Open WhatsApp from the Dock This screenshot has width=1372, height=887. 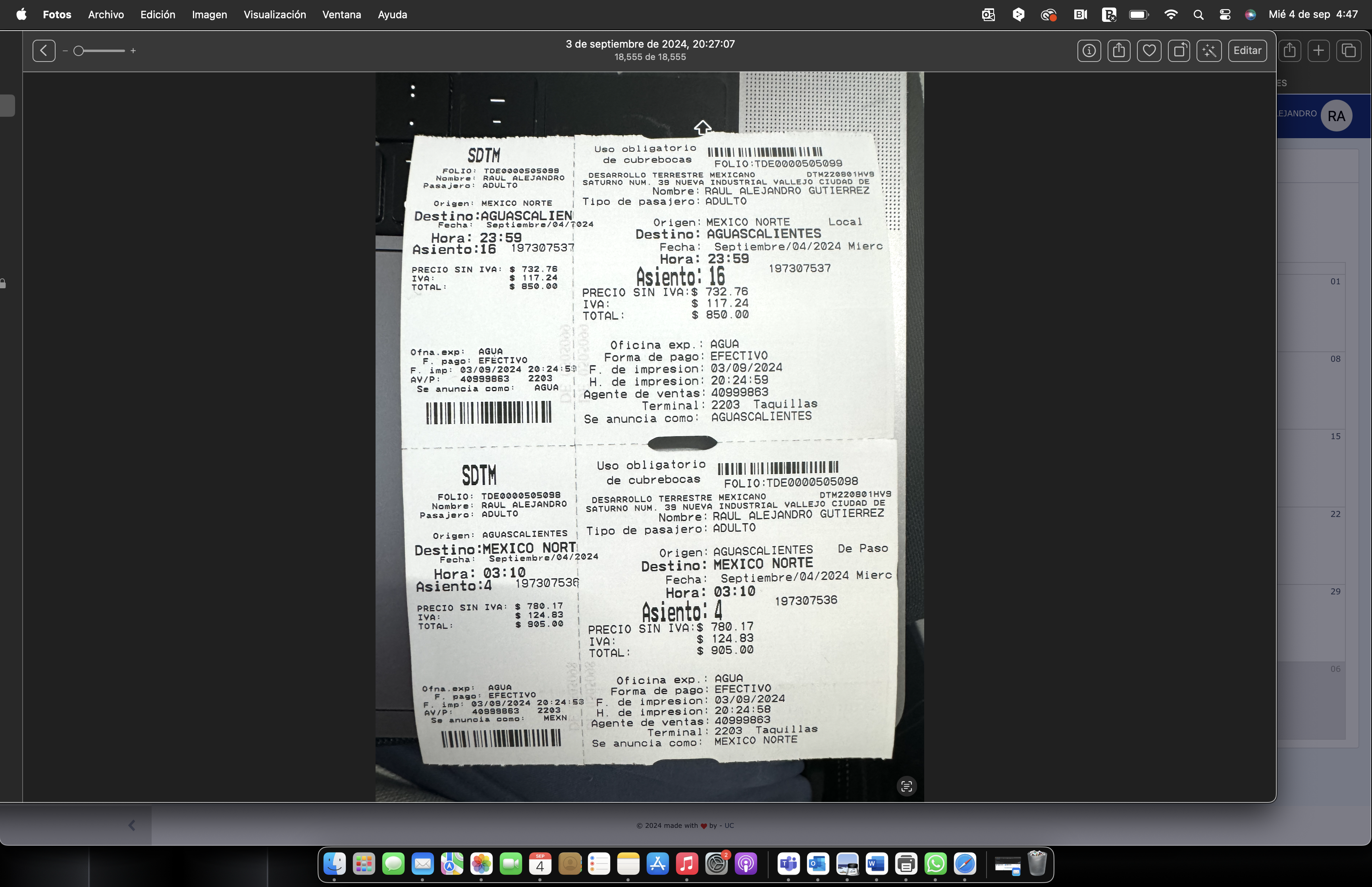point(935,864)
